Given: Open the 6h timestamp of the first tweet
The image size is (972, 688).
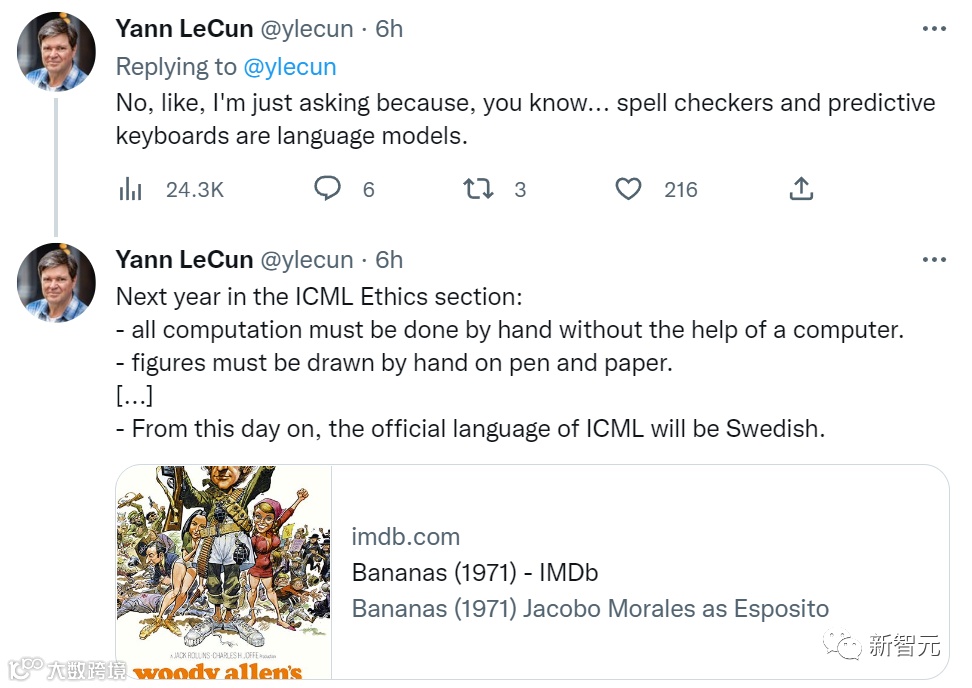Looking at the screenshot, I should coord(389,29).
